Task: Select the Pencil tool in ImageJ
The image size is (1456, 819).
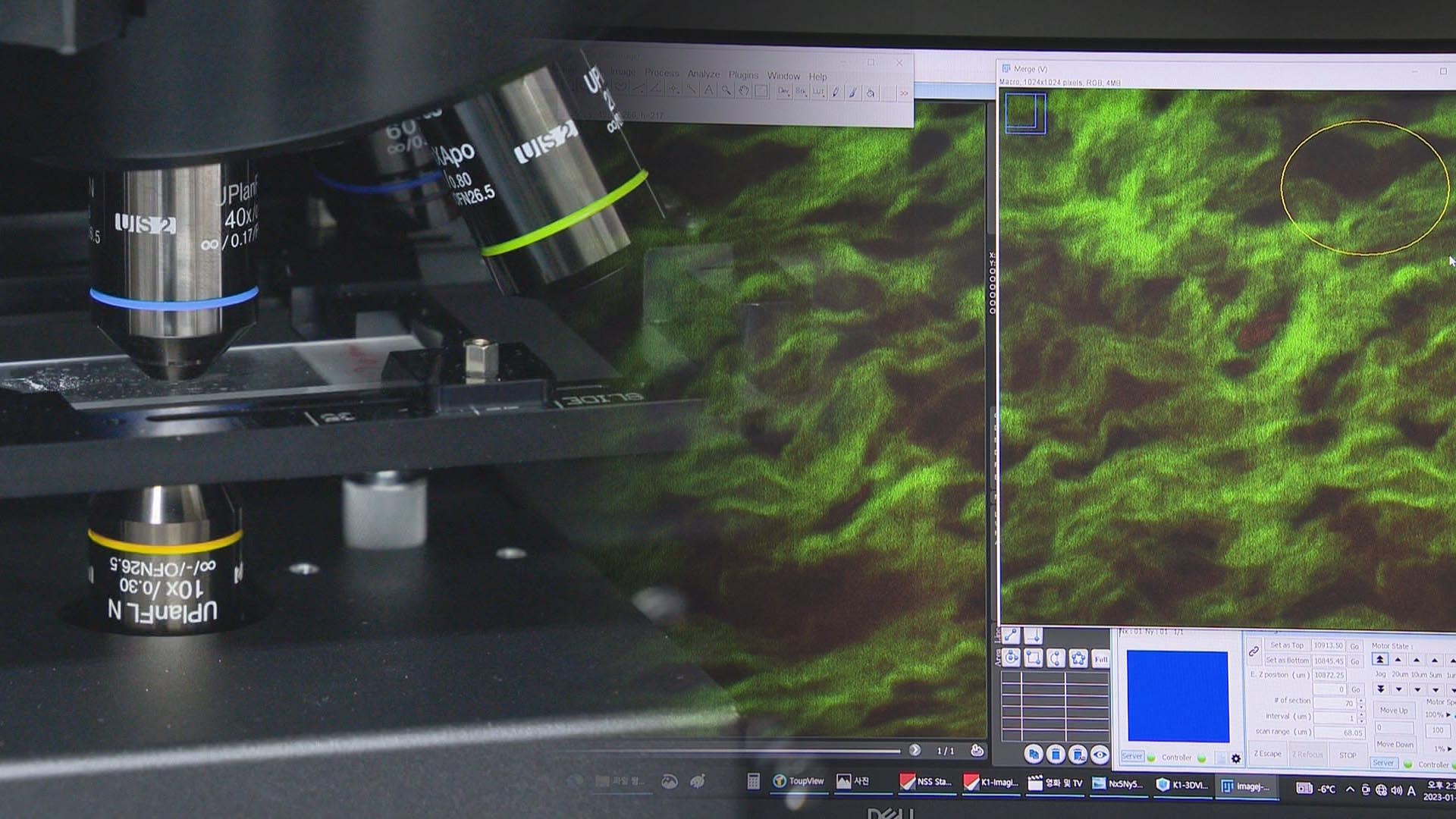Action: click(x=836, y=93)
